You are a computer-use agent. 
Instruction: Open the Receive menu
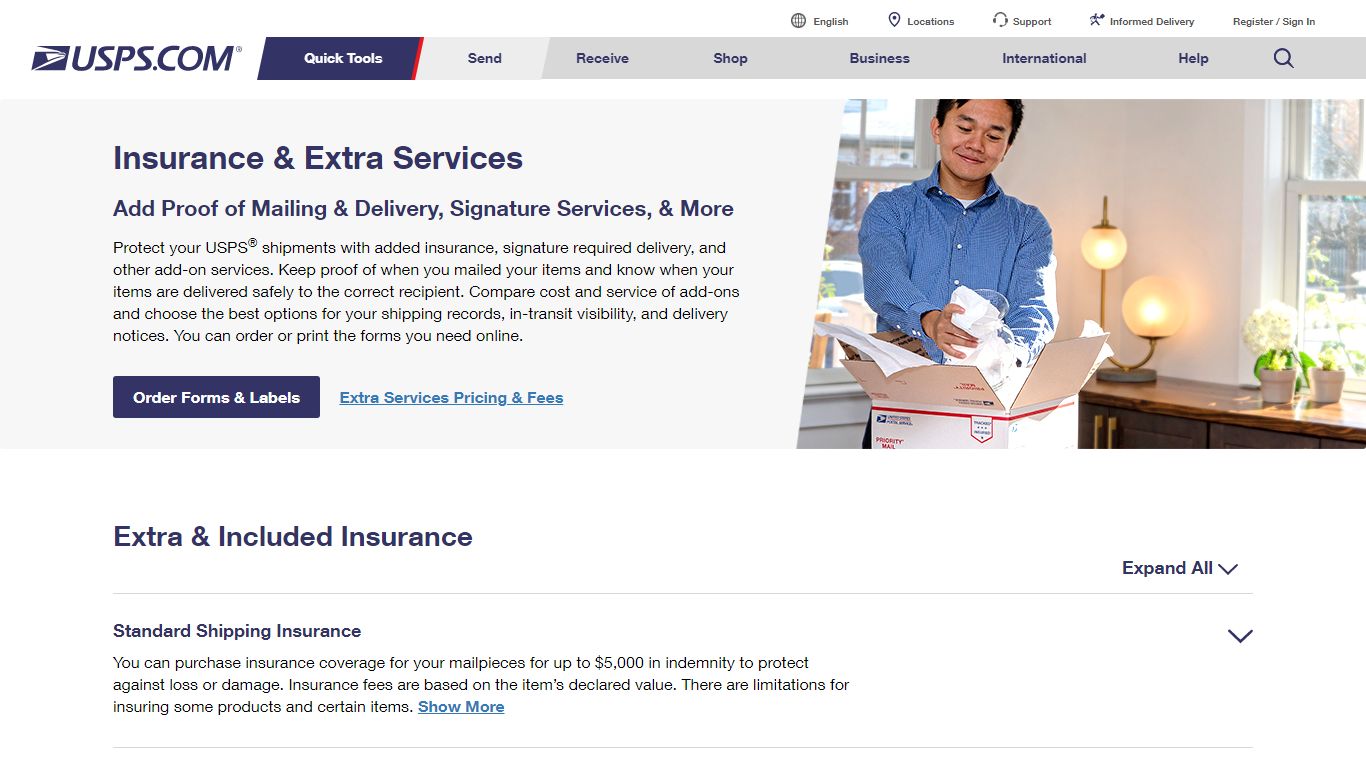coord(602,58)
